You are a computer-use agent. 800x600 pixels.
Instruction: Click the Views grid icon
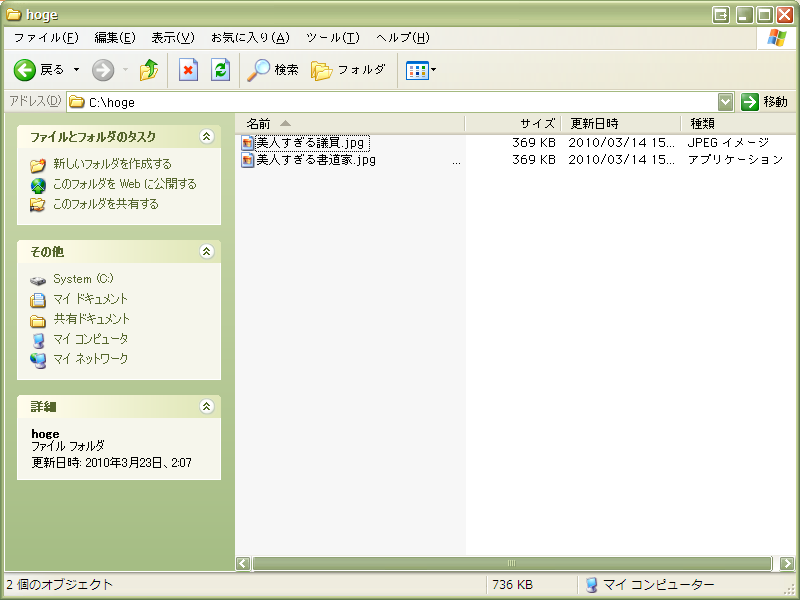click(417, 70)
